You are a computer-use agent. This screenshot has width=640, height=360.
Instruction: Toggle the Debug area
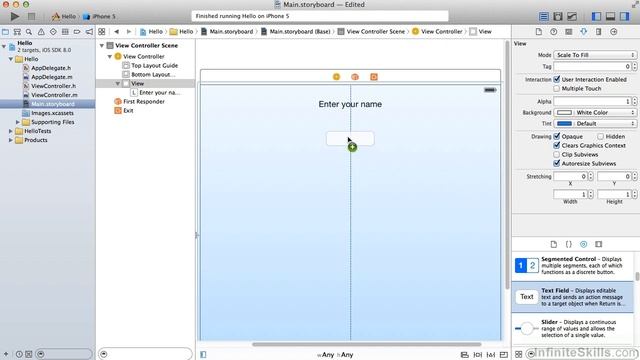611,16
